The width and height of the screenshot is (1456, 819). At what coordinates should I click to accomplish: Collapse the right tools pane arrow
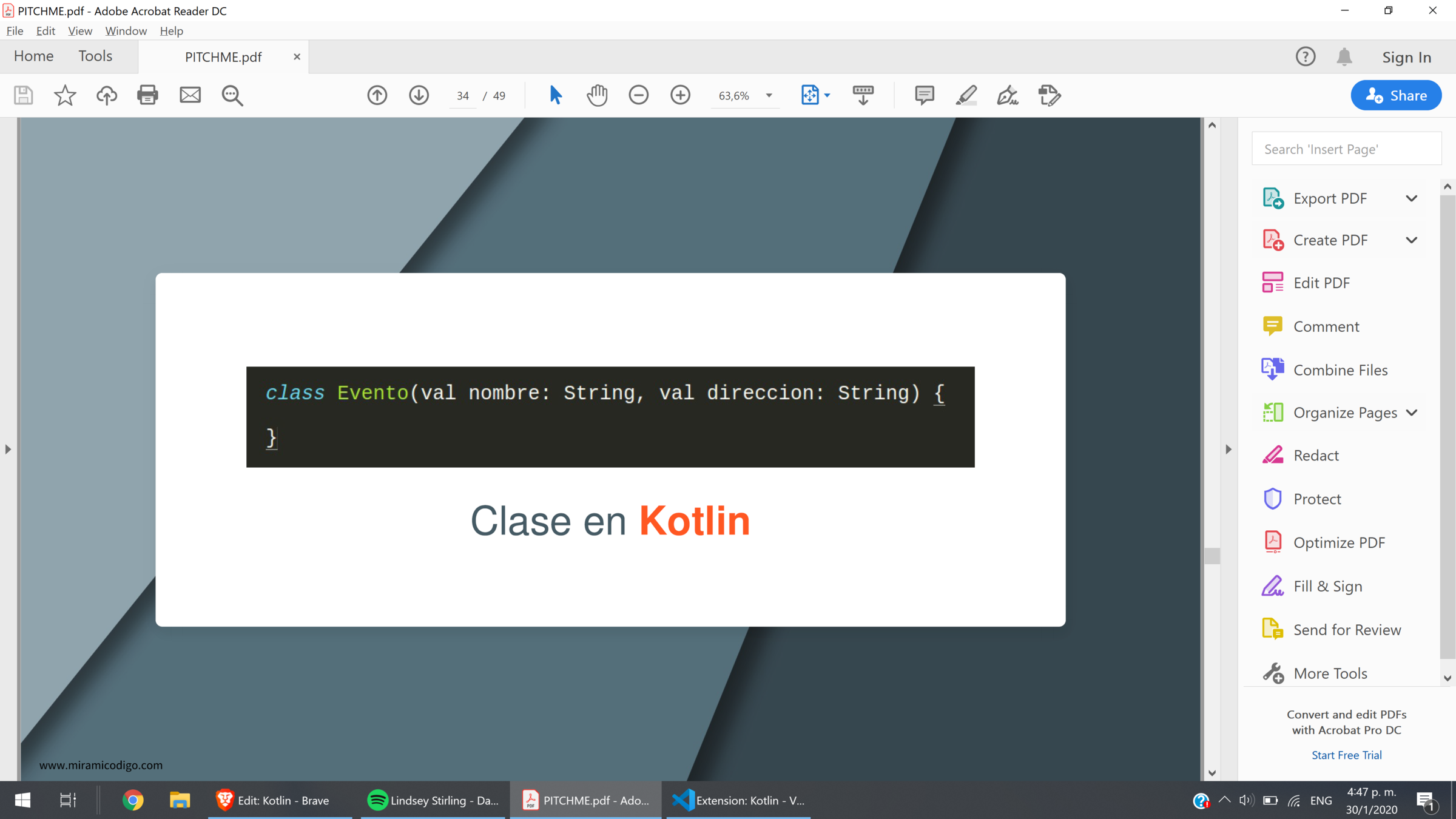pyautogui.click(x=1228, y=450)
